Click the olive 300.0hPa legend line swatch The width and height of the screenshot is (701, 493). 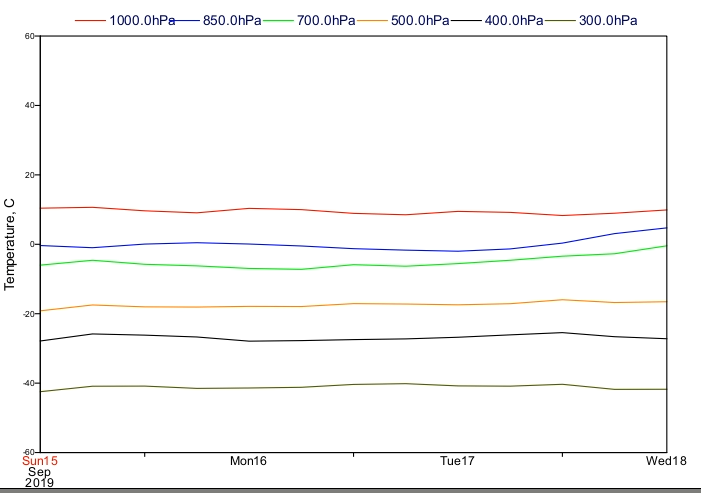(x=560, y=21)
